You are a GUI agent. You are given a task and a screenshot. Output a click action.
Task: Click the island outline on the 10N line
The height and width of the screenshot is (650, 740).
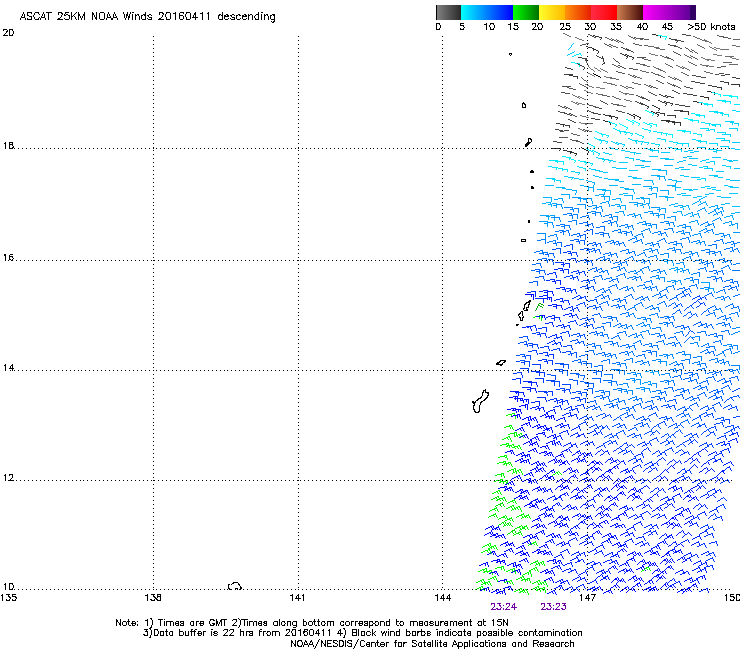click(235, 586)
